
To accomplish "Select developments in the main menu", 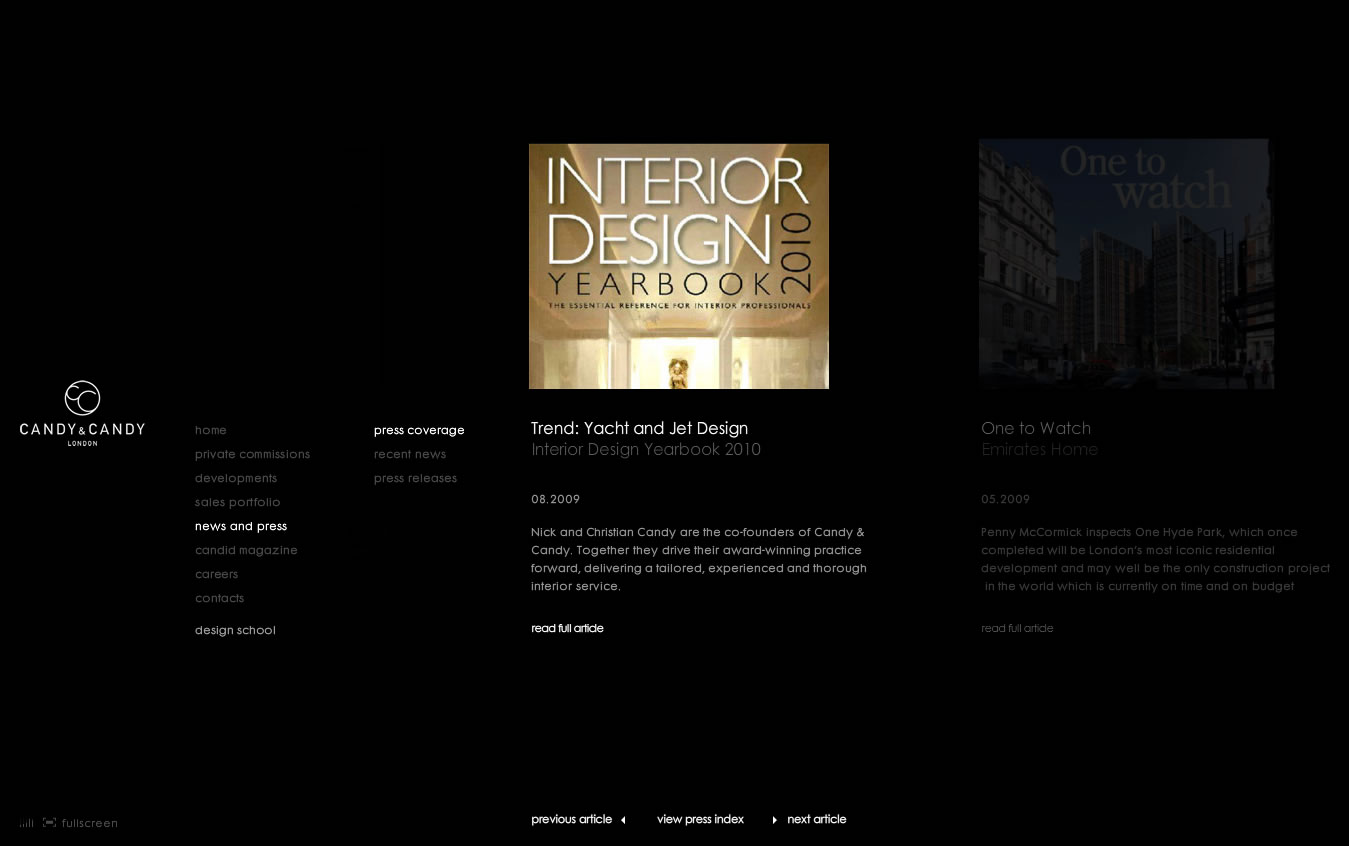I will click(236, 478).
